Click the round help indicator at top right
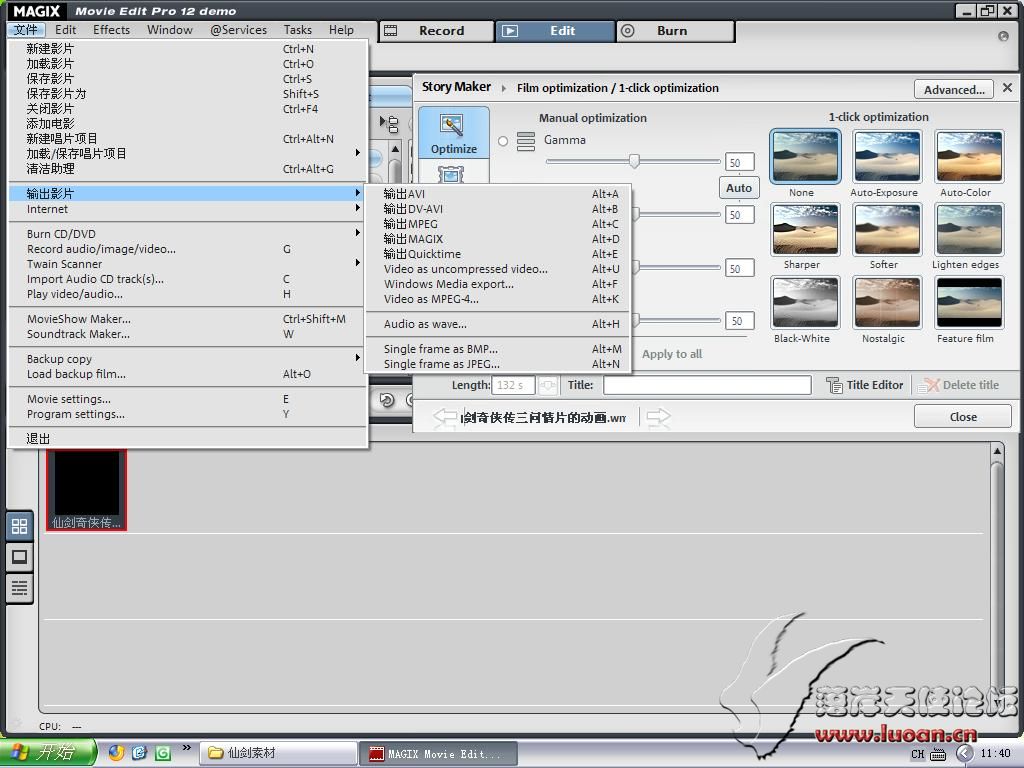 1004,36
